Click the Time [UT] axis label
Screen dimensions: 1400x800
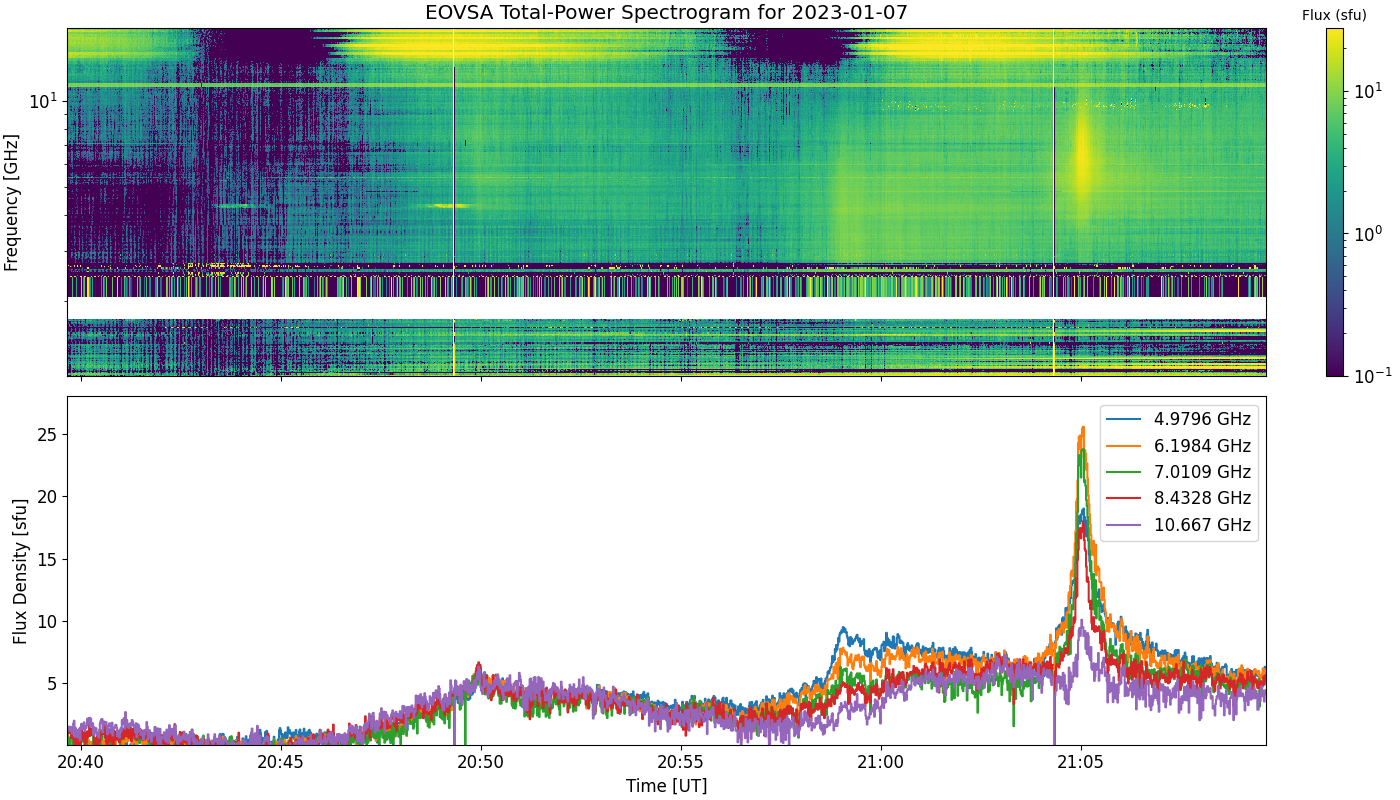click(667, 786)
